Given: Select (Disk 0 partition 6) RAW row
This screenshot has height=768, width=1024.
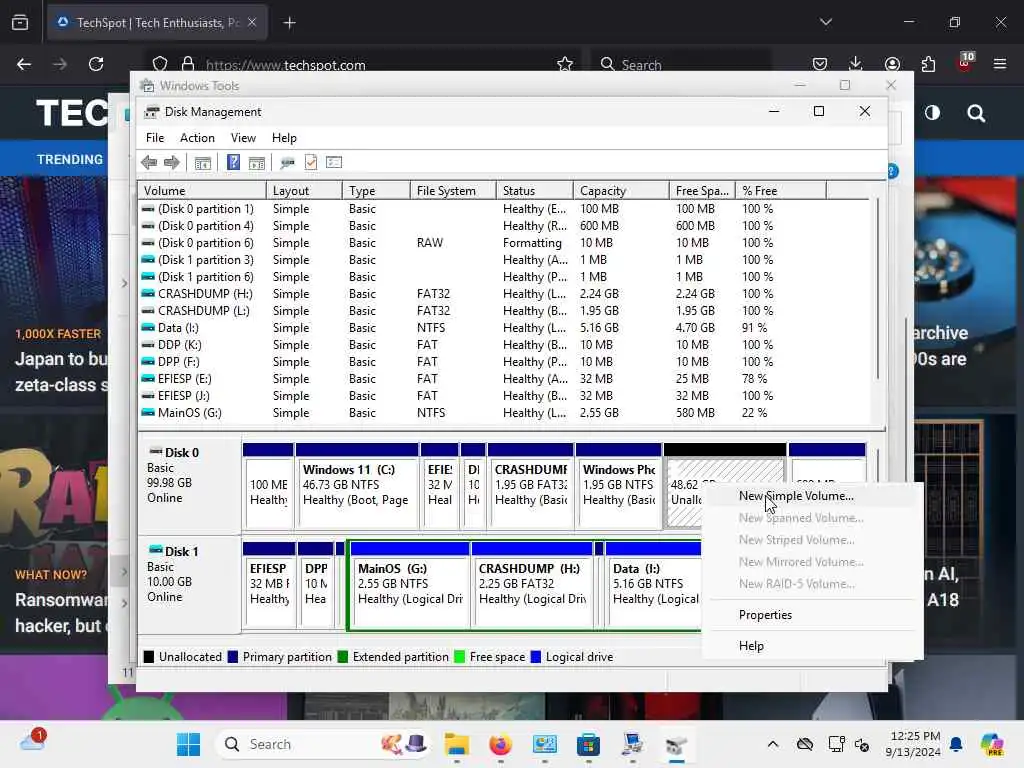Looking at the screenshot, I should pos(504,243).
